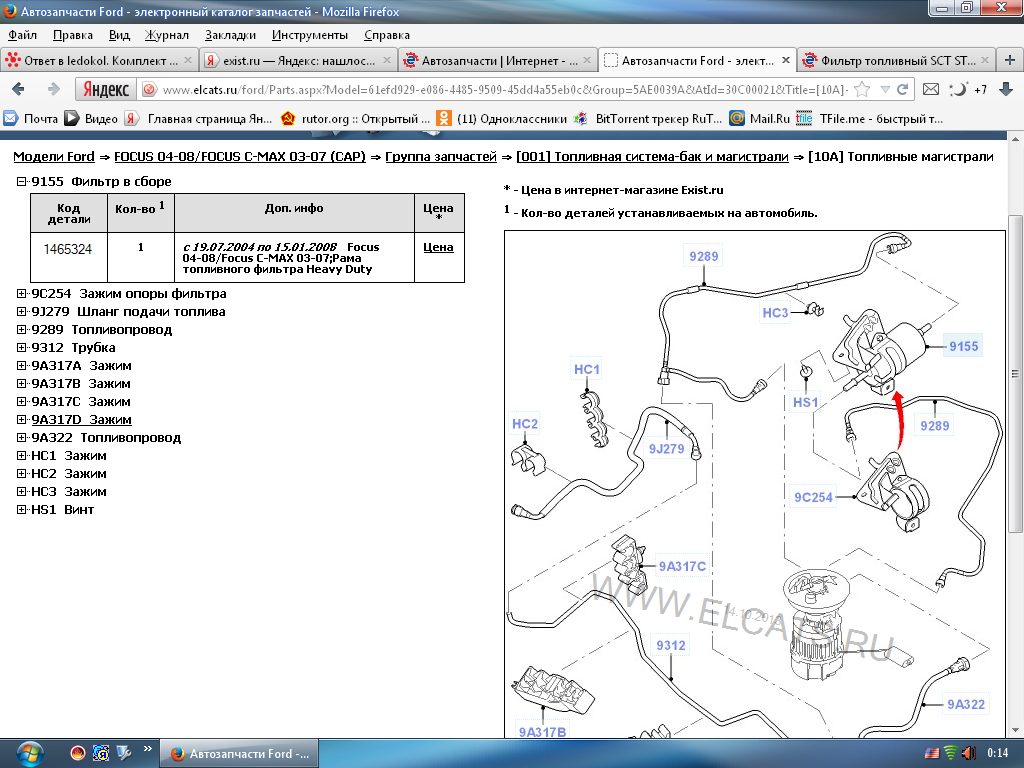Open the TFile.me bookmark
The image size is (1024, 768).
click(869, 118)
